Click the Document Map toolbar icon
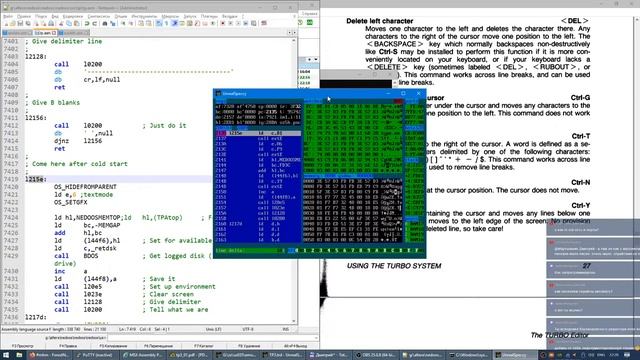The height and width of the screenshot is (360, 640). [x=189, y=23]
